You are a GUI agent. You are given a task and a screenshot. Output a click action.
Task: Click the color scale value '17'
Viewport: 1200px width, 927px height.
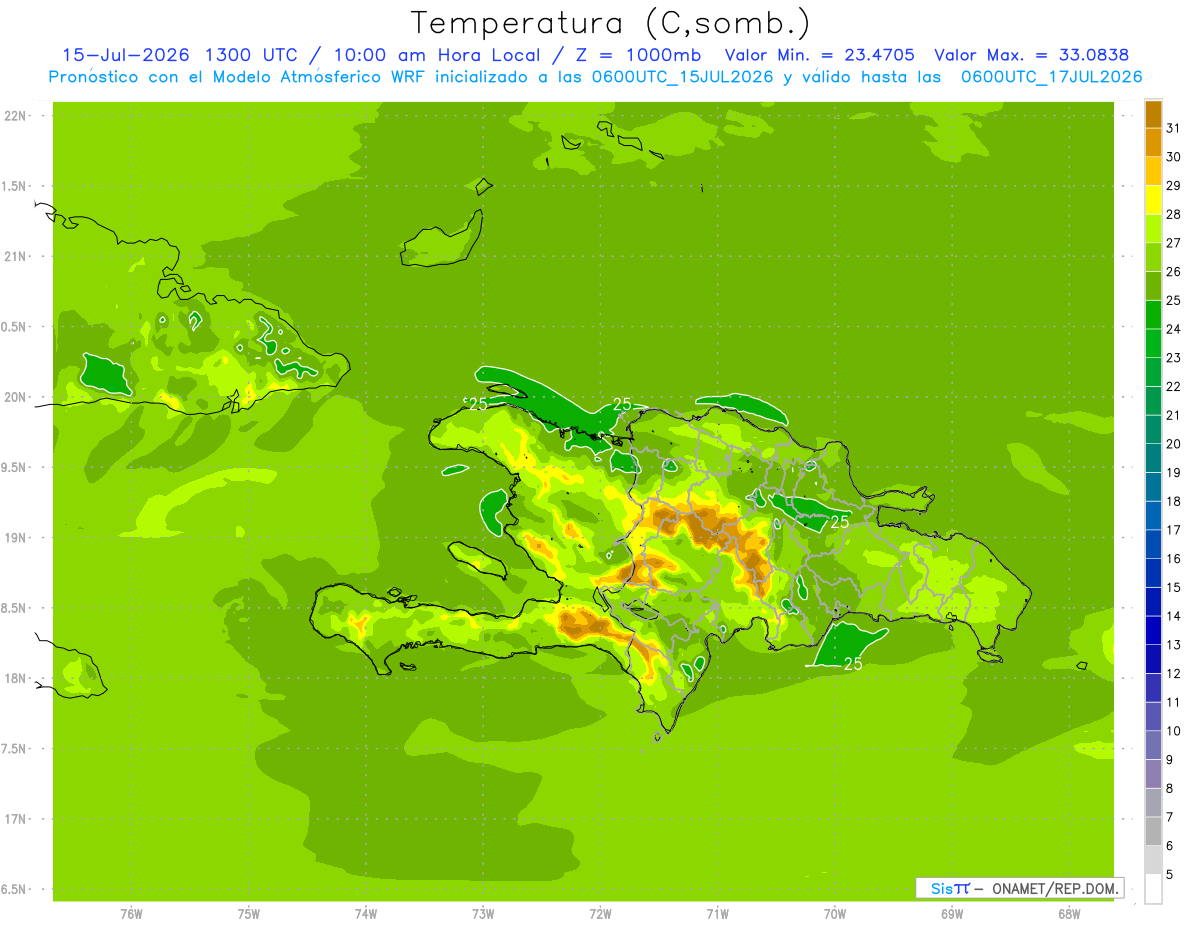[x=1175, y=530]
